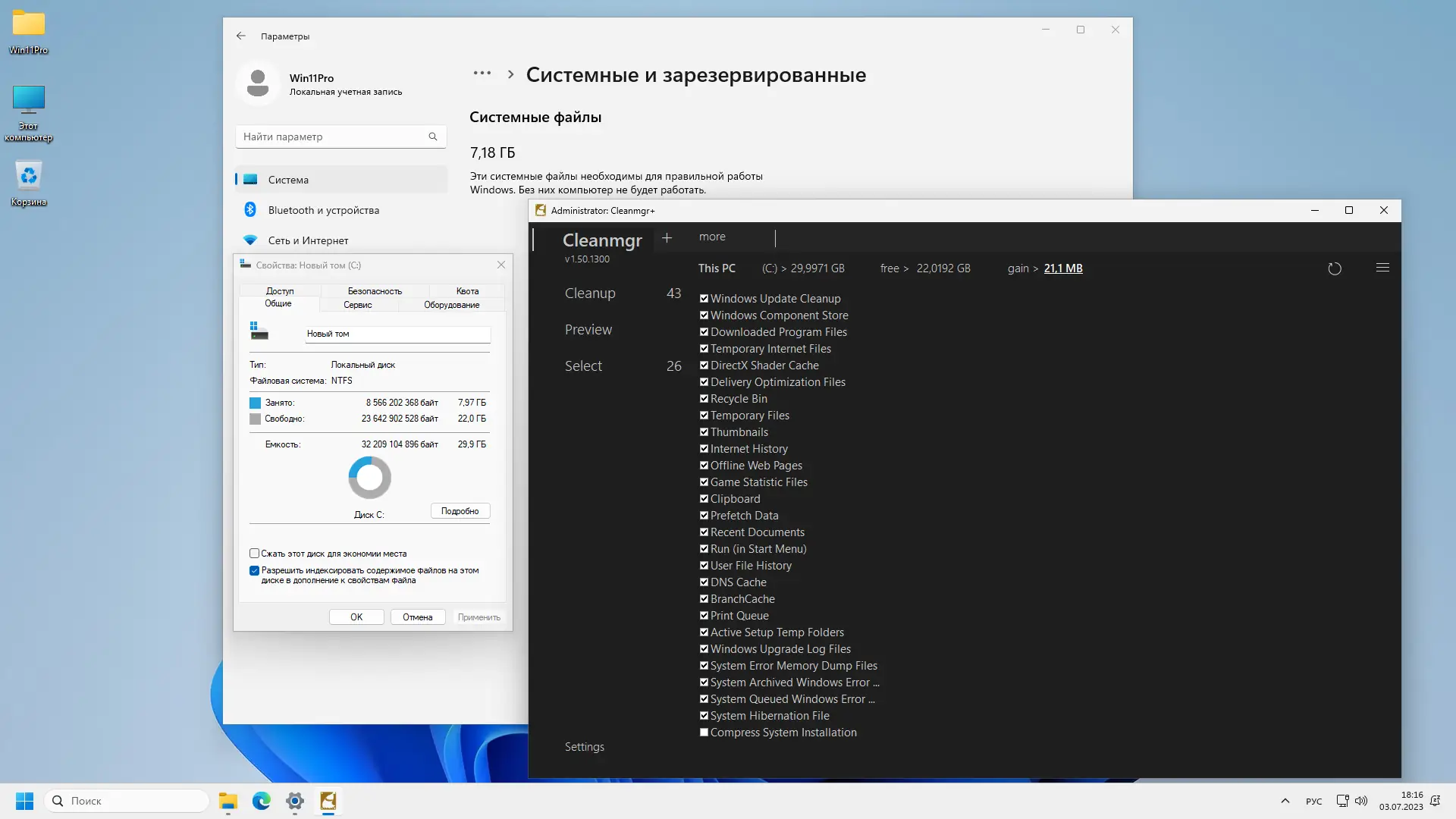Click the disk usage donut chart
The height and width of the screenshot is (819, 1456).
[369, 477]
